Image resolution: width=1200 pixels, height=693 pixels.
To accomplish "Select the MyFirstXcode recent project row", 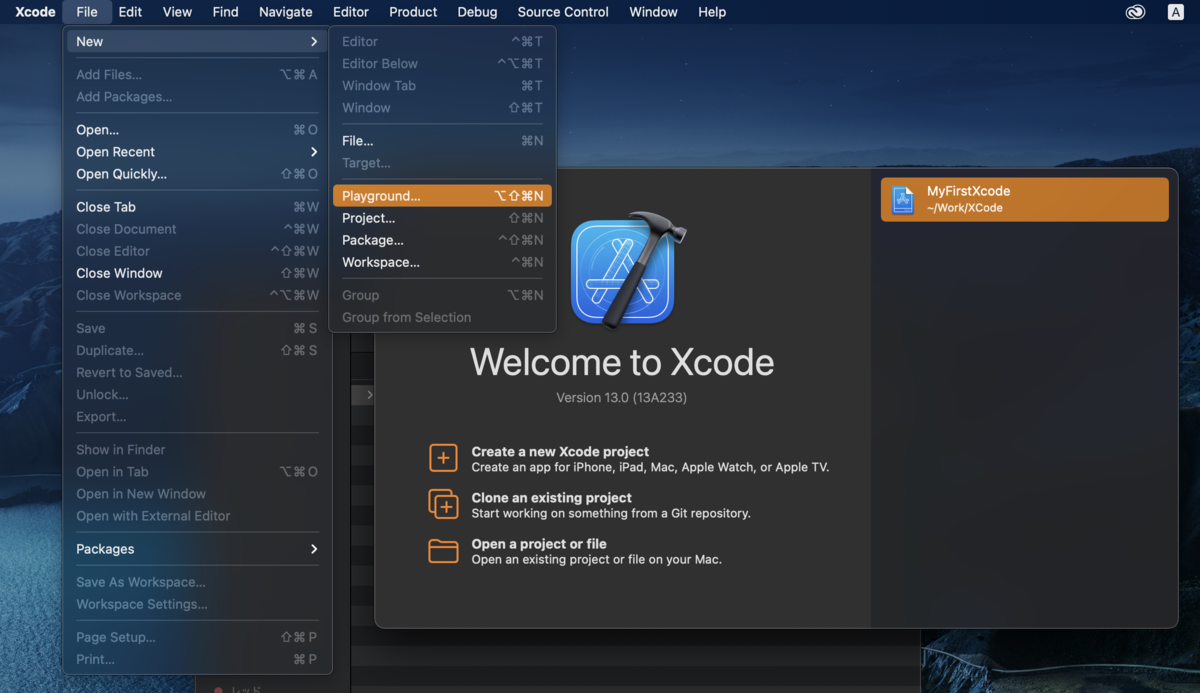I will (1024, 199).
